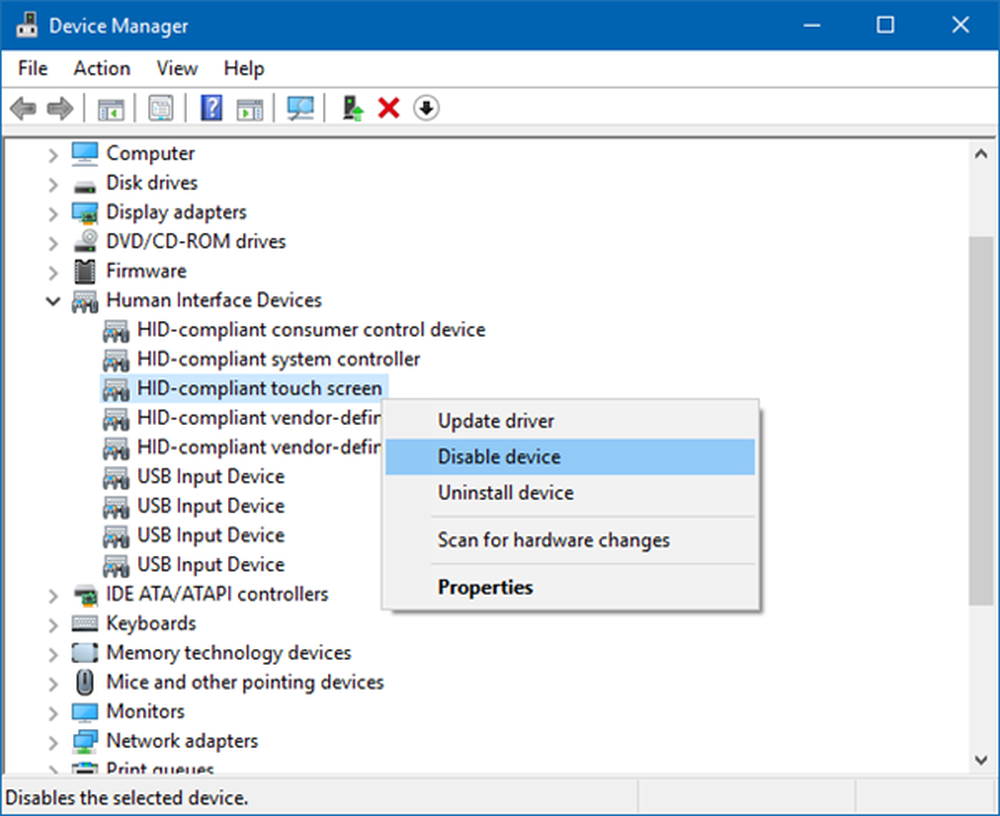Open Properties from the context menu
The height and width of the screenshot is (816, 1000).
click(x=485, y=587)
